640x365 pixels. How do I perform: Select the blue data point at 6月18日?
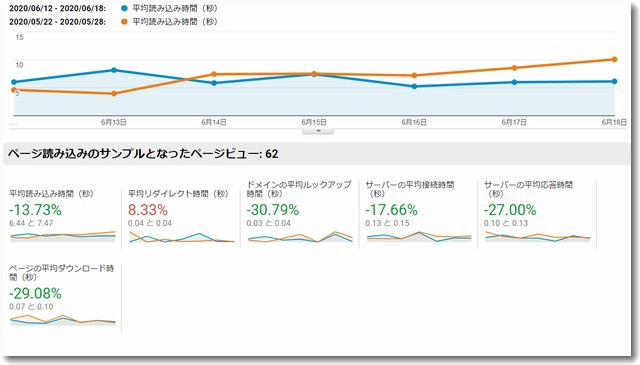614,81
